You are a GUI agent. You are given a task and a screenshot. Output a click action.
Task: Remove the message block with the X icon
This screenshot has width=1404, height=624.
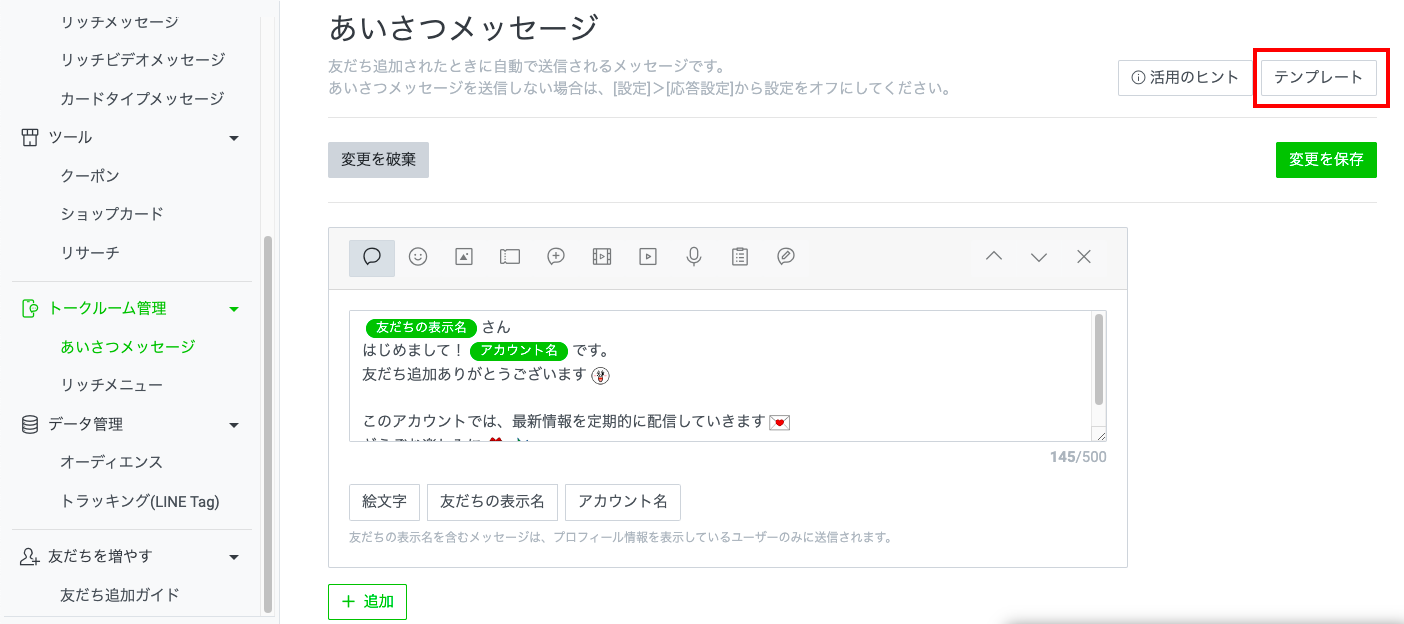[x=1083, y=257]
